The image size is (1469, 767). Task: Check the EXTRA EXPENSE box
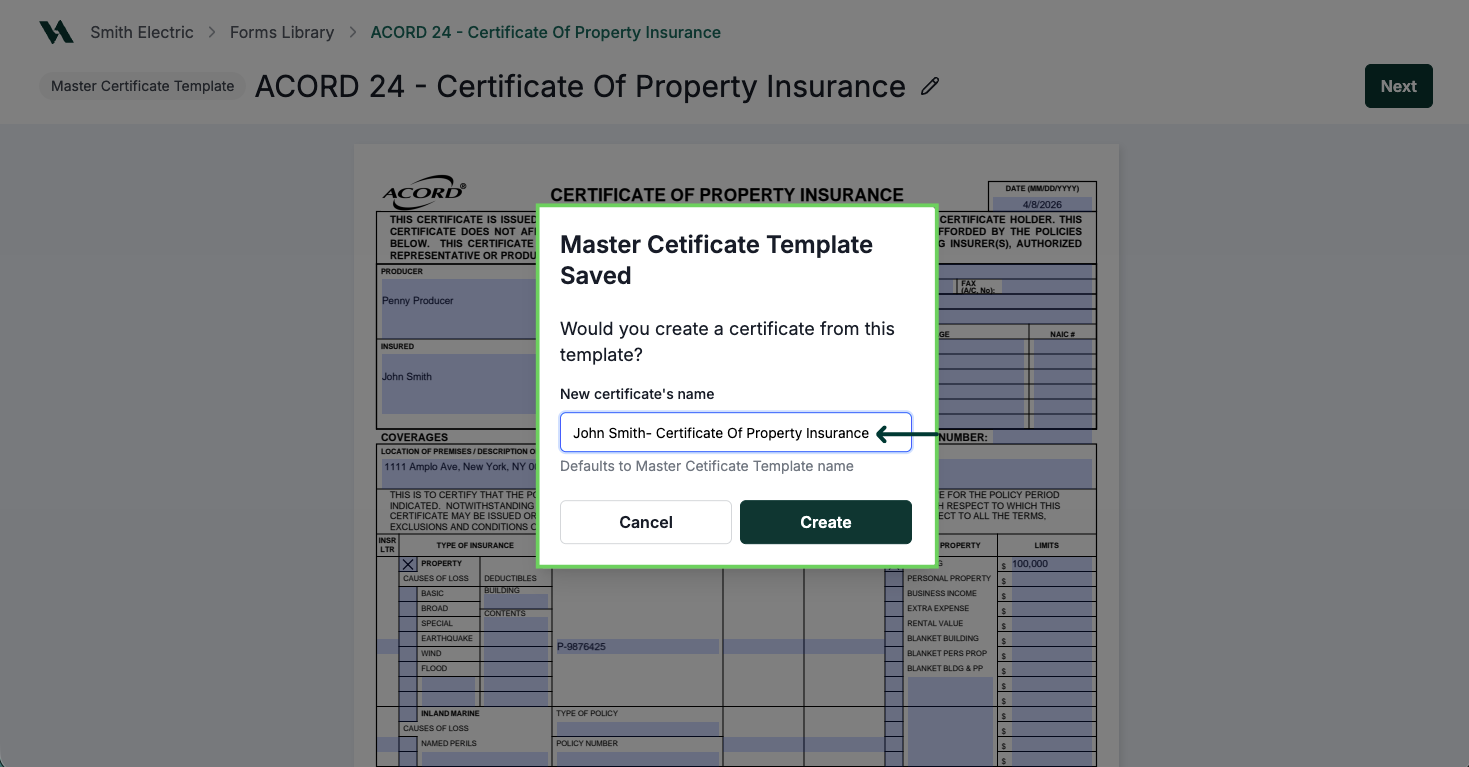pyautogui.click(x=894, y=609)
